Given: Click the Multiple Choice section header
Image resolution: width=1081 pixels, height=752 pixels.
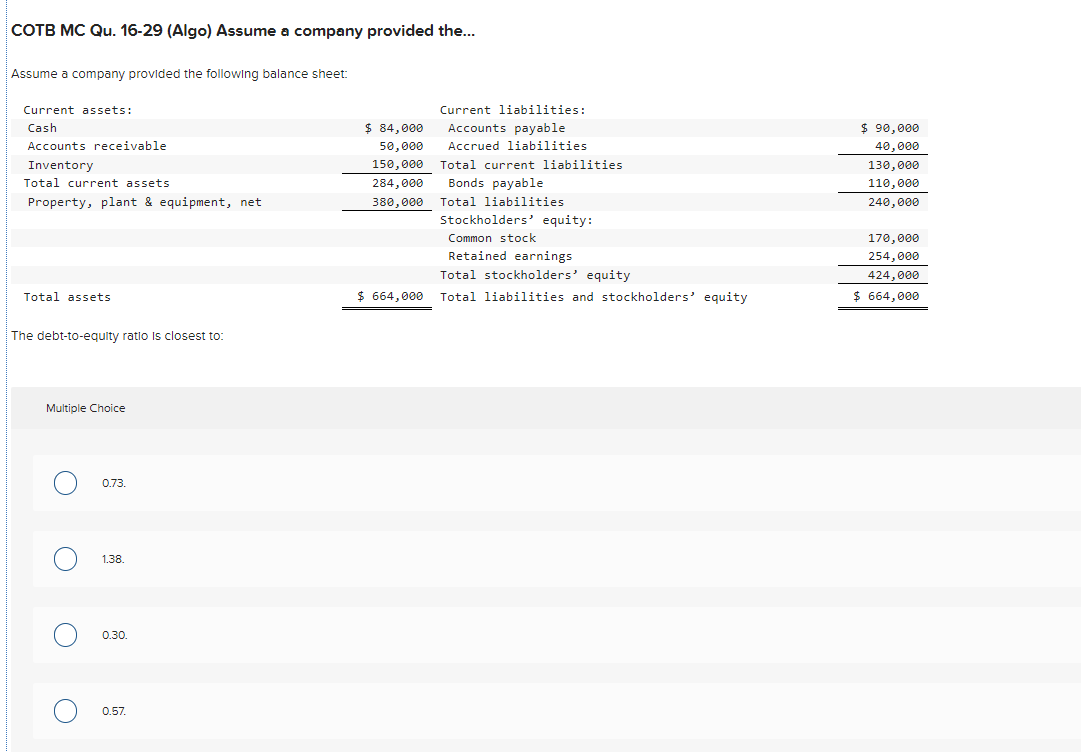Looking at the screenshot, I should 86,407.
